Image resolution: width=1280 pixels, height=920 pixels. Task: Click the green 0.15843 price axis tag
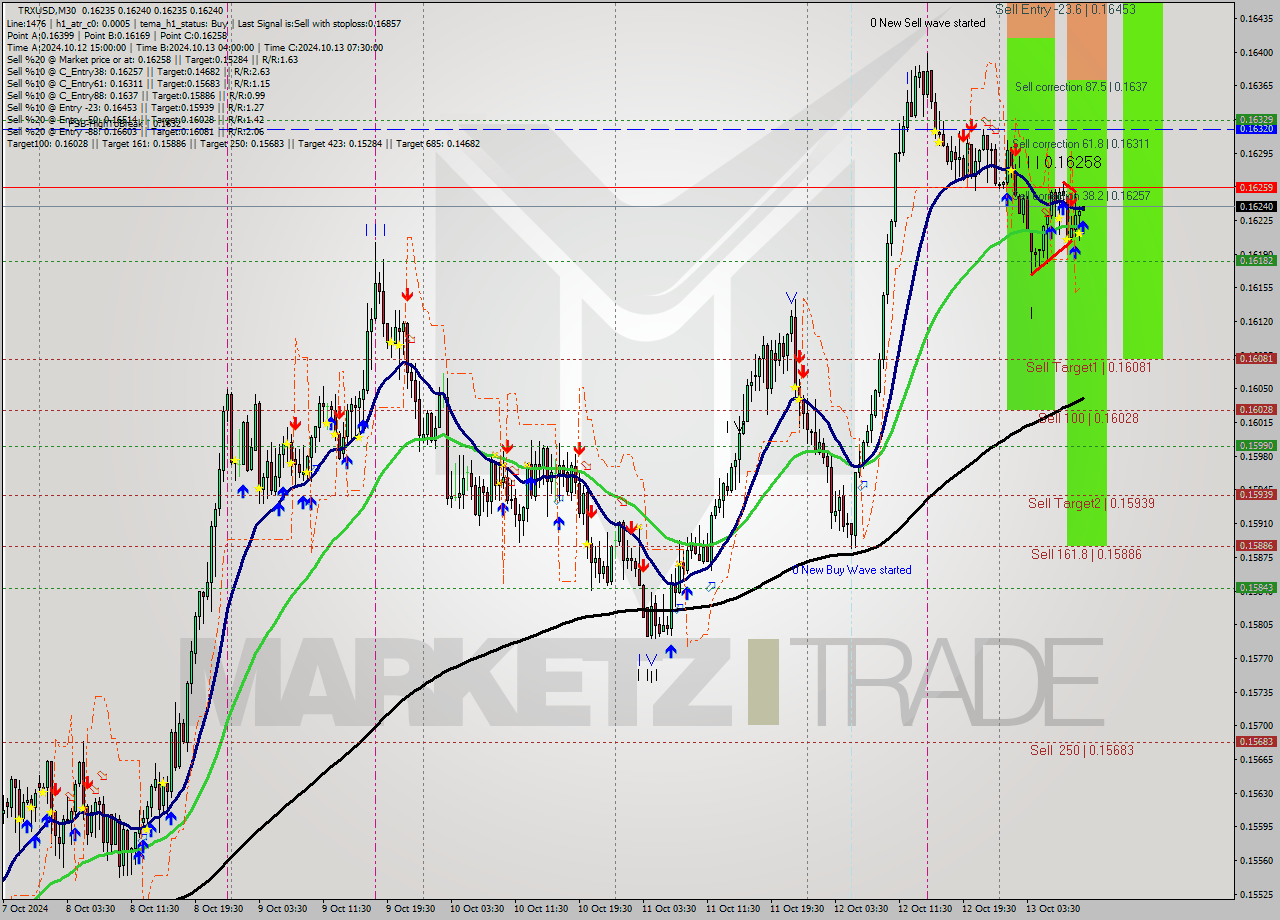[1255, 587]
